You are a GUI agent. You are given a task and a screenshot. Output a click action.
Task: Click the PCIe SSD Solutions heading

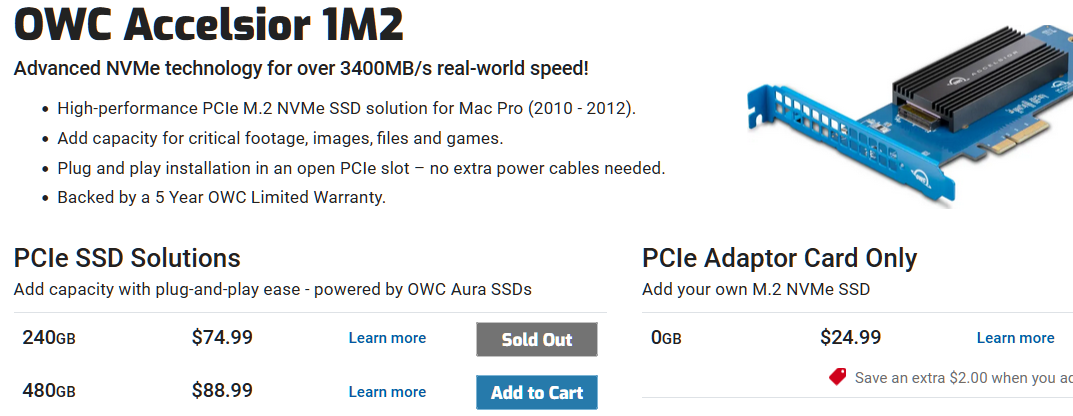pos(127,258)
